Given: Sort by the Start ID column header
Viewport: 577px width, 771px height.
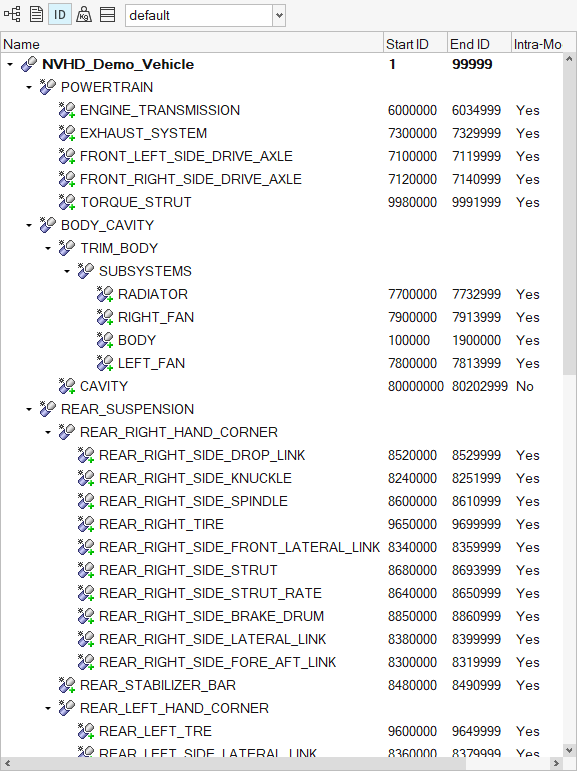Looking at the screenshot, I should click(415, 43).
